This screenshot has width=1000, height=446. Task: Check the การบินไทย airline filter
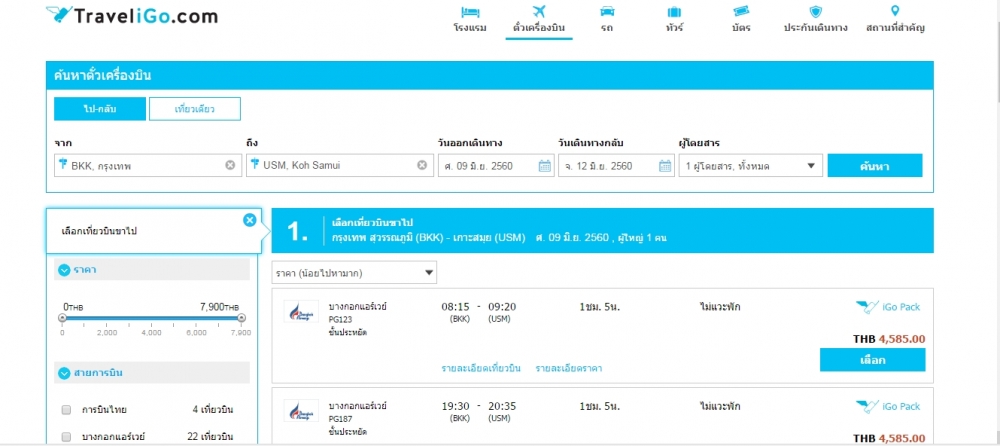[67, 410]
